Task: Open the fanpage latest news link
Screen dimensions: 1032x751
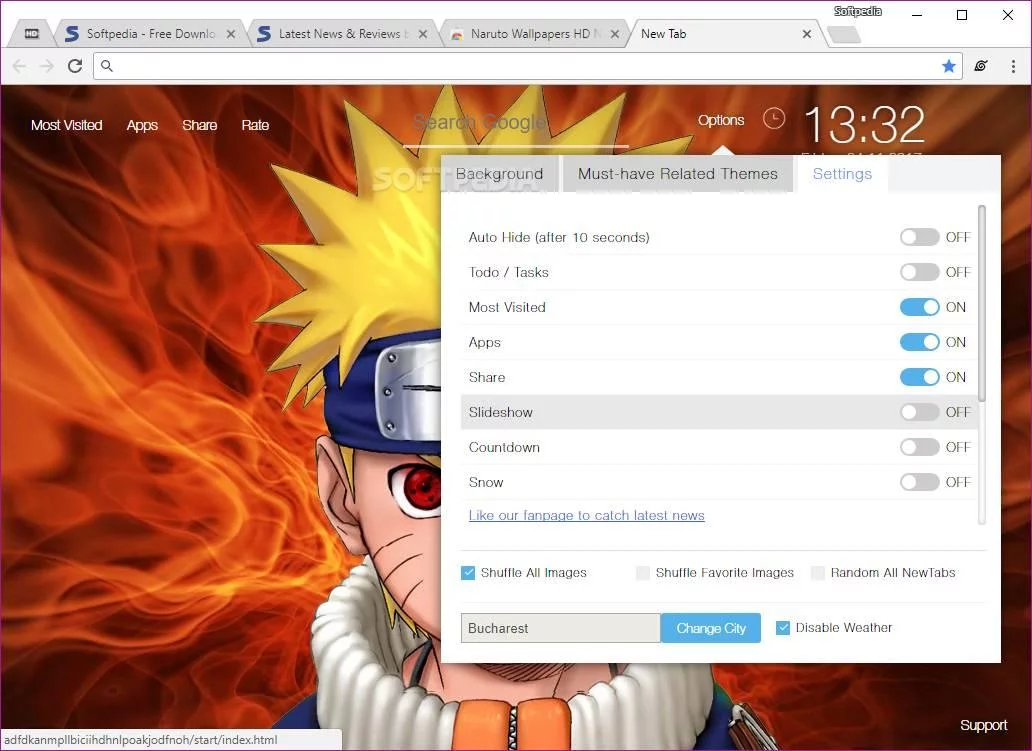Action: (586, 515)
